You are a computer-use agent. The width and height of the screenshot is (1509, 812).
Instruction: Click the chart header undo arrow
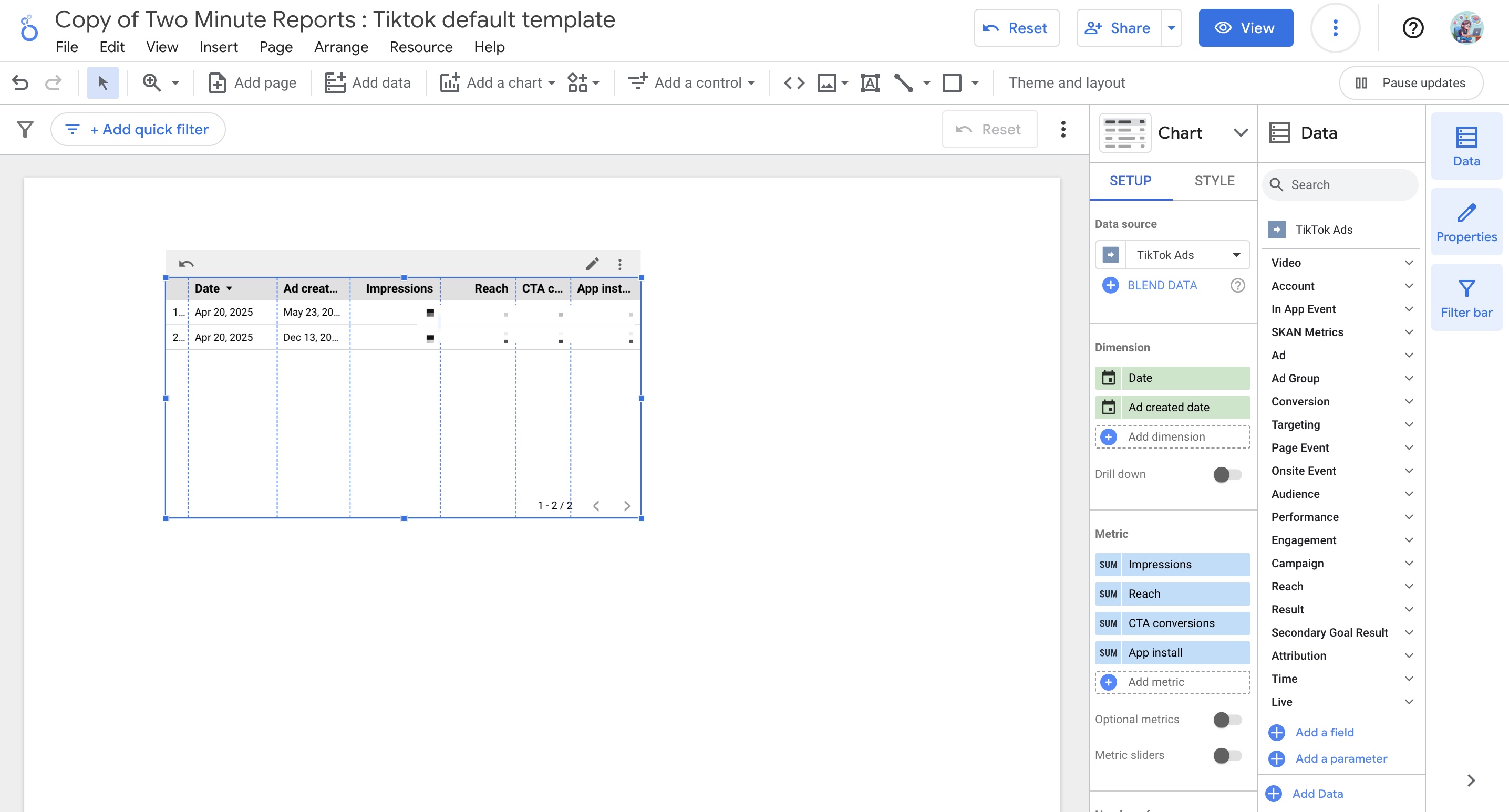tap(187, 264)
